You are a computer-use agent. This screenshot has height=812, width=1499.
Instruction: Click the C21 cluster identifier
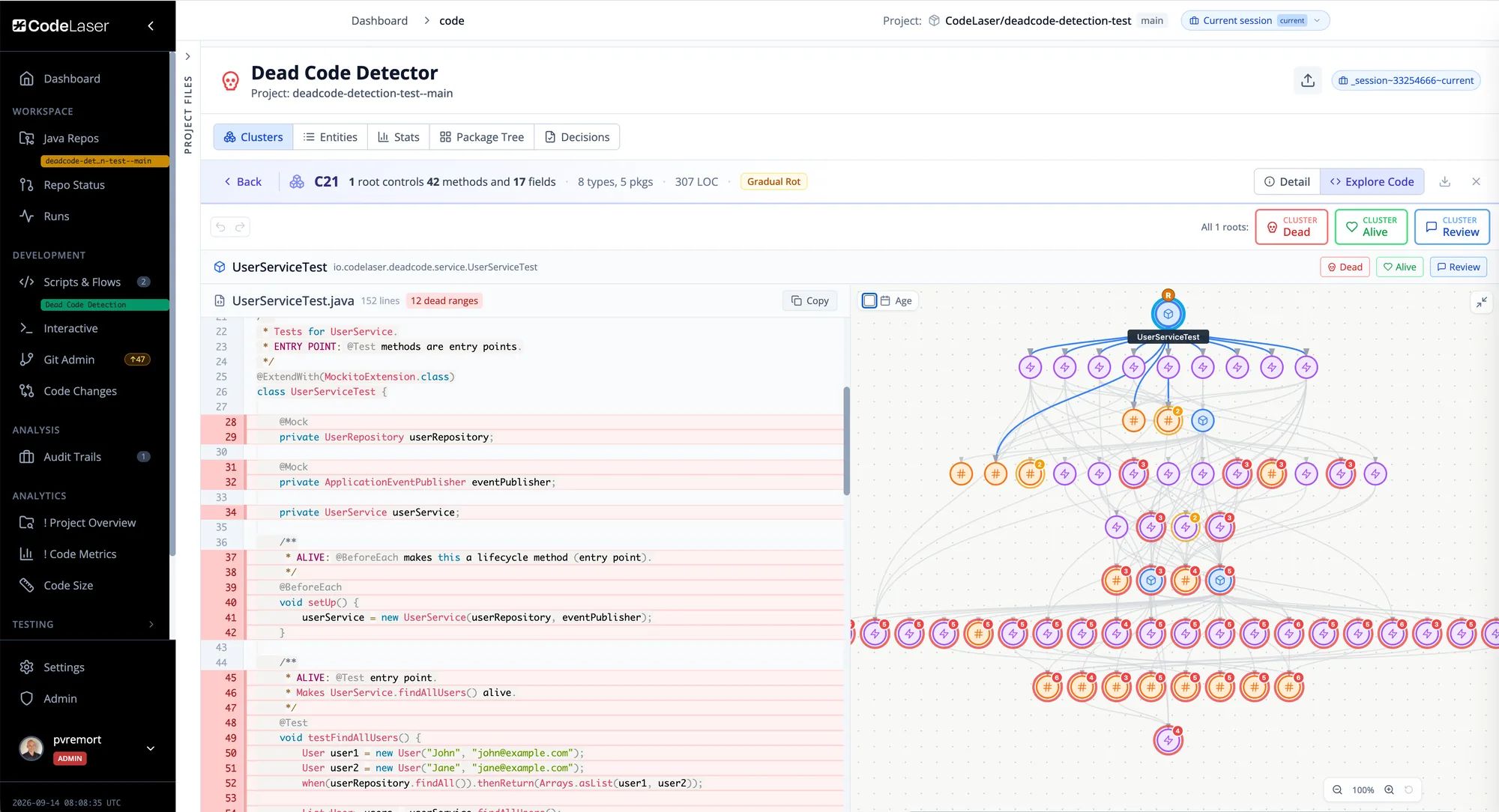click(x=327, y=182)
